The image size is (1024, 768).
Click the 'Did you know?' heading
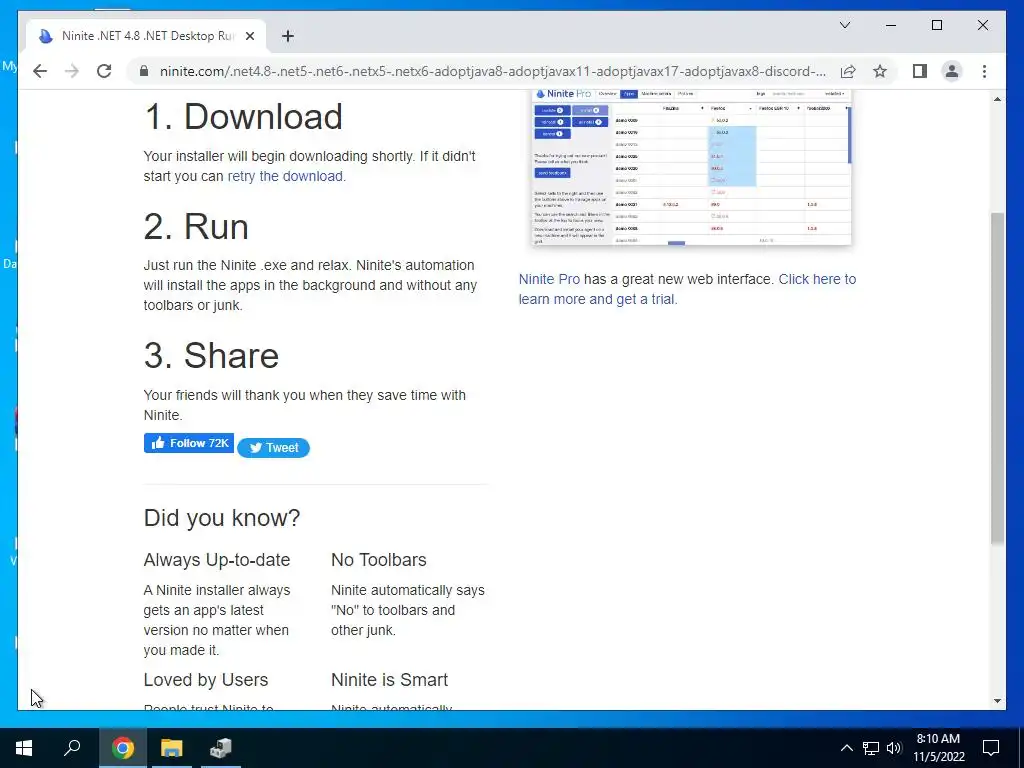point(221,518)
